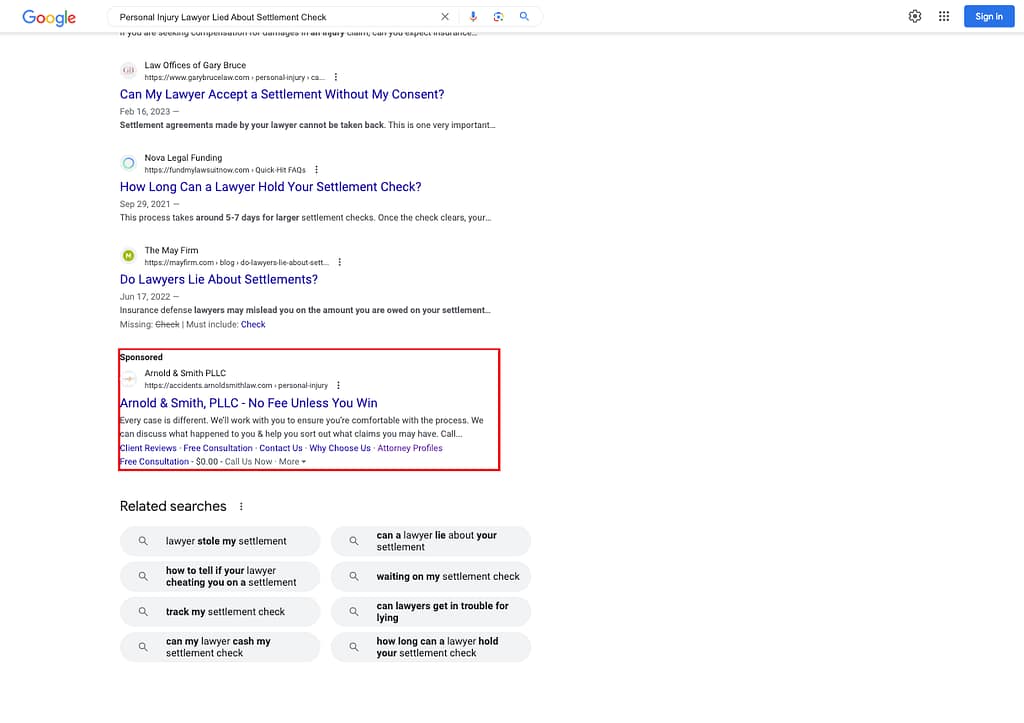The height and width of the screenshot is (723, 1024).
Task: Search 'can lawyers get in trouble for lying'
Action: [430, 612]
